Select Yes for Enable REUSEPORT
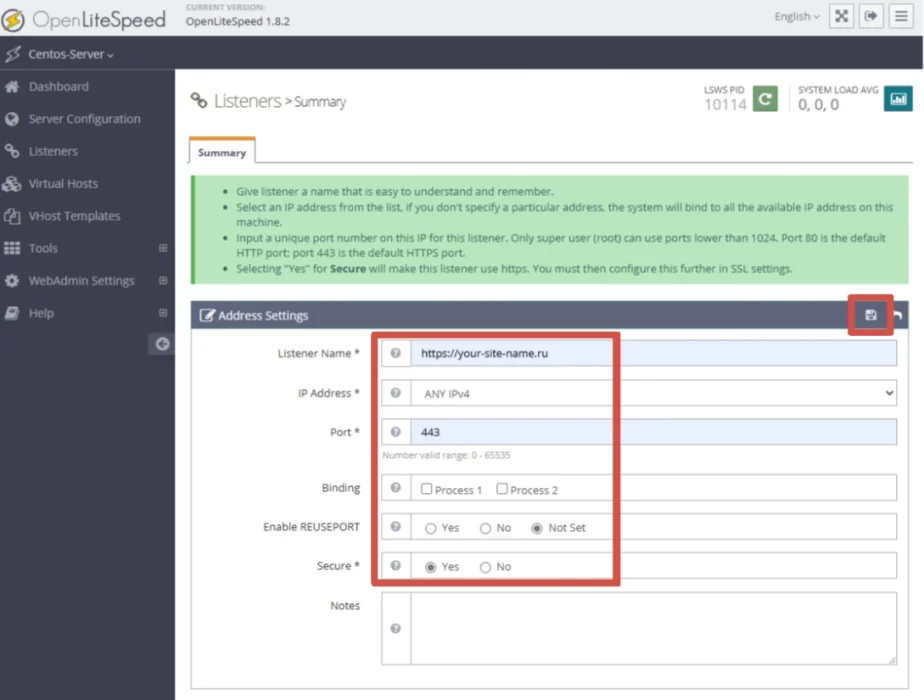924x700 pixels. pyautogui.click(x=431, y=528)
